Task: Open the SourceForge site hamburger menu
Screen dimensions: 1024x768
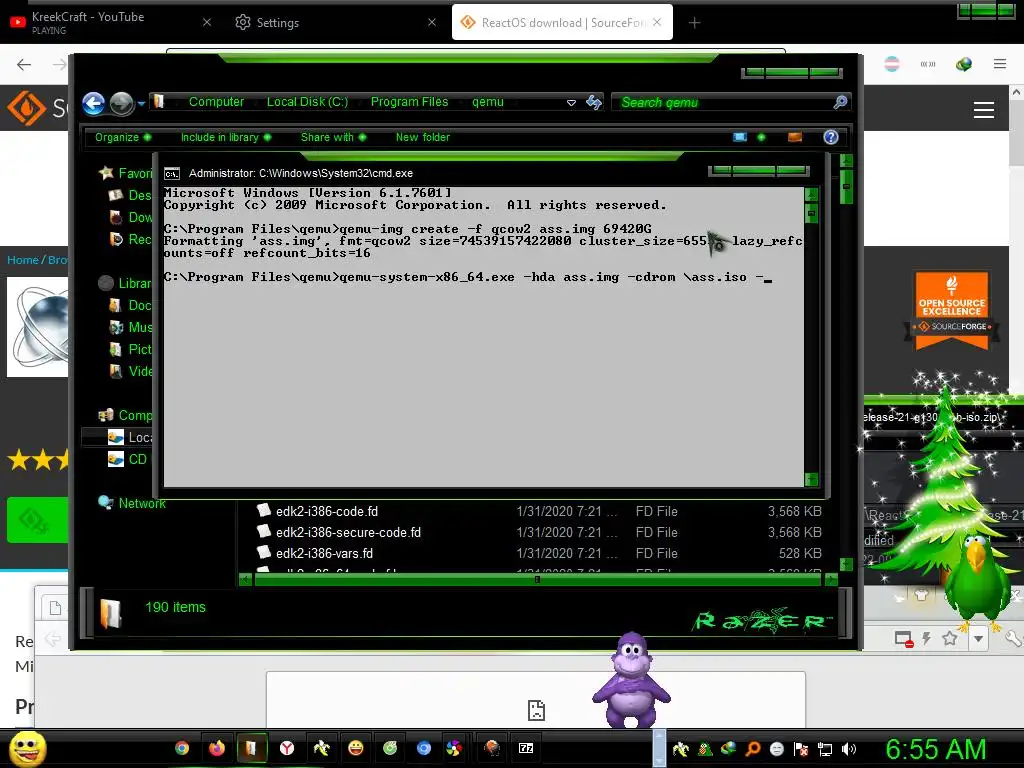Action: tap(984, 110)
